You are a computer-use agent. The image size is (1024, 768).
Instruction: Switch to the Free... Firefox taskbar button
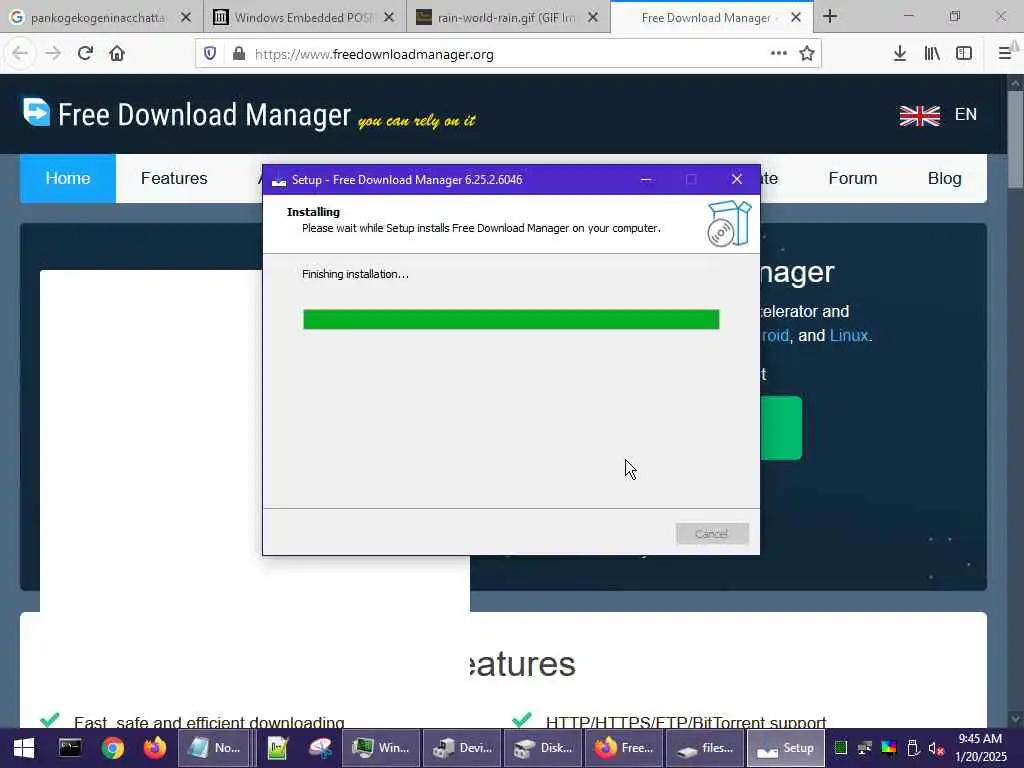624,748
